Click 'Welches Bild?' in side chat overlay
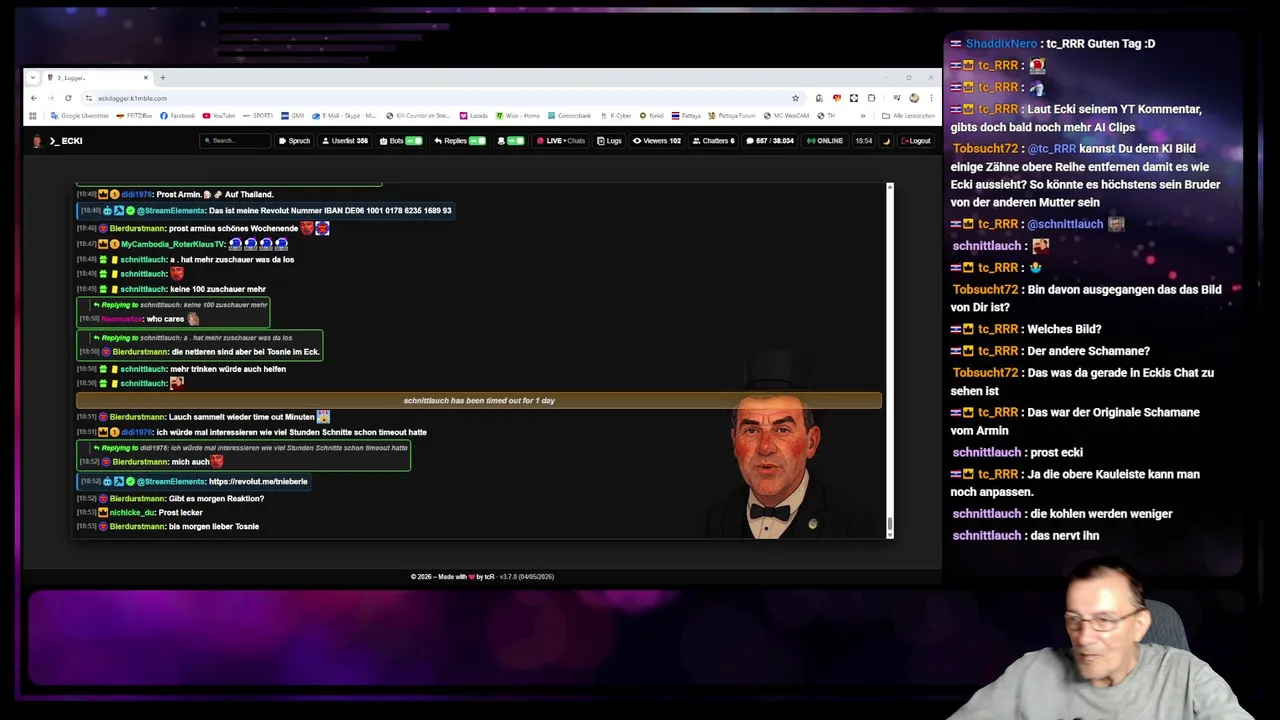The image size is (1280, 720). coord(1064,329)
